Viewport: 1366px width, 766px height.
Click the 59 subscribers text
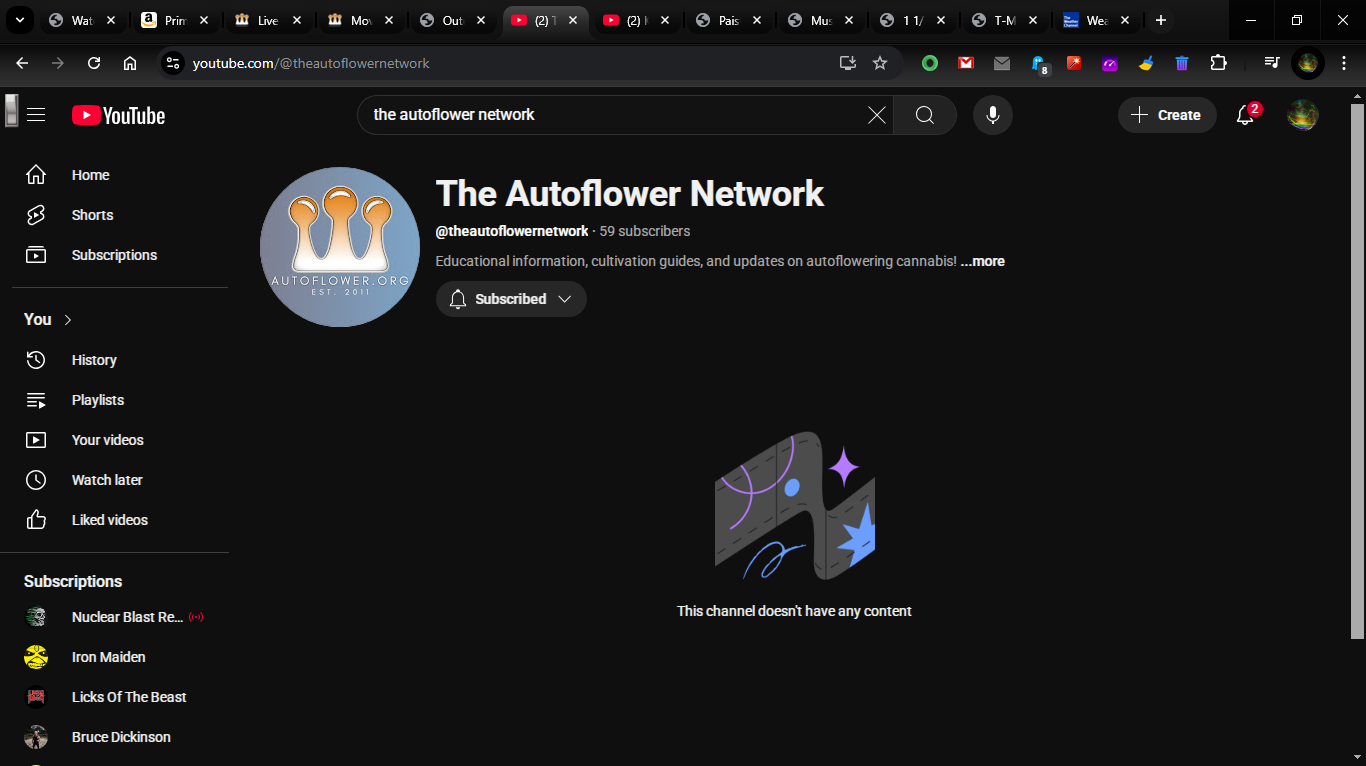click(645, 231)
